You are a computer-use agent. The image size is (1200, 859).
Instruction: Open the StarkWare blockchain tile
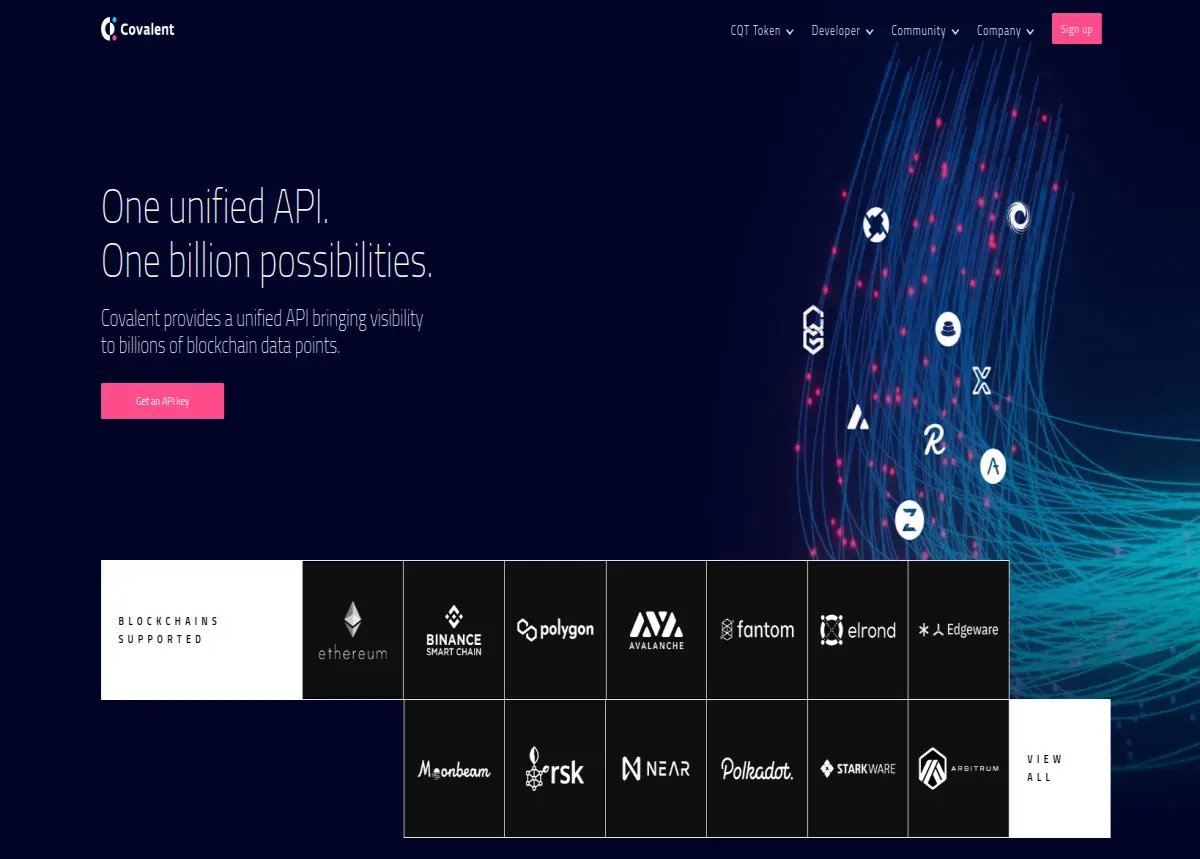[x=858, y=769]
